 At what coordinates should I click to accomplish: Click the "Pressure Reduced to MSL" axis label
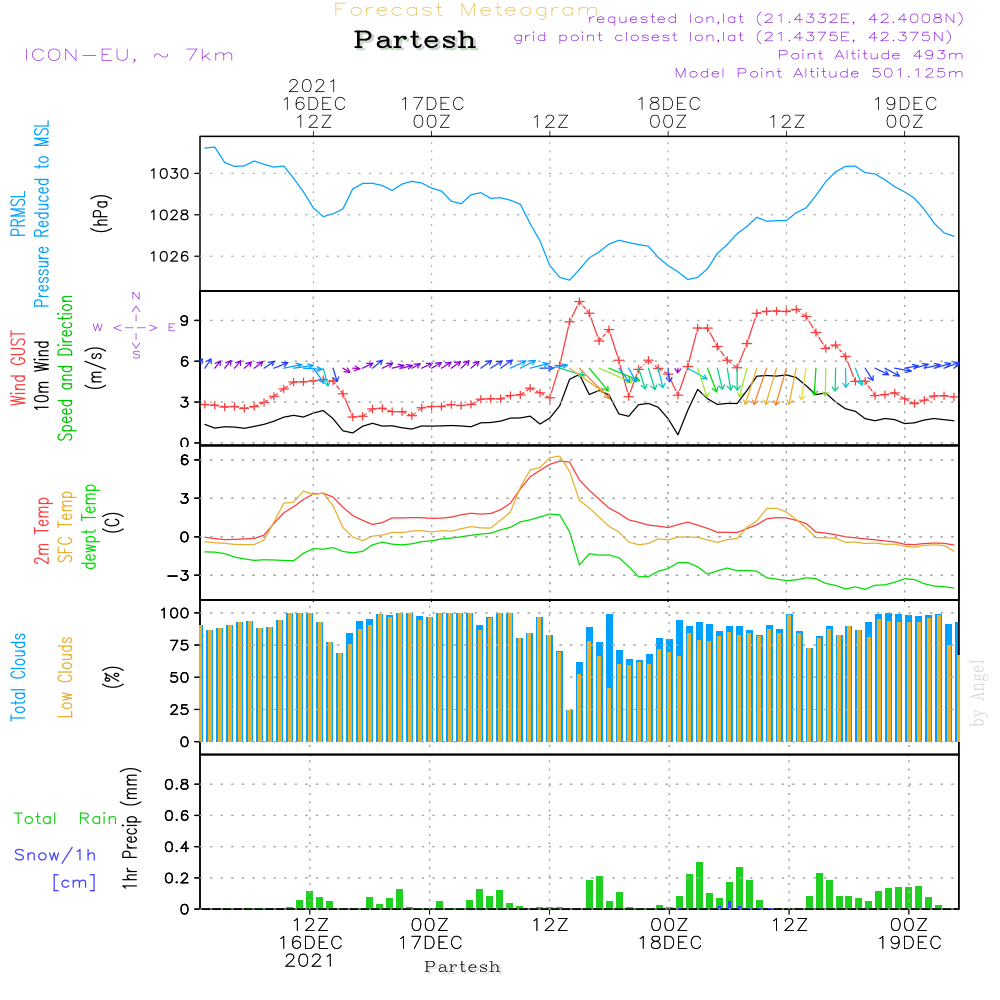coord(42,213)
